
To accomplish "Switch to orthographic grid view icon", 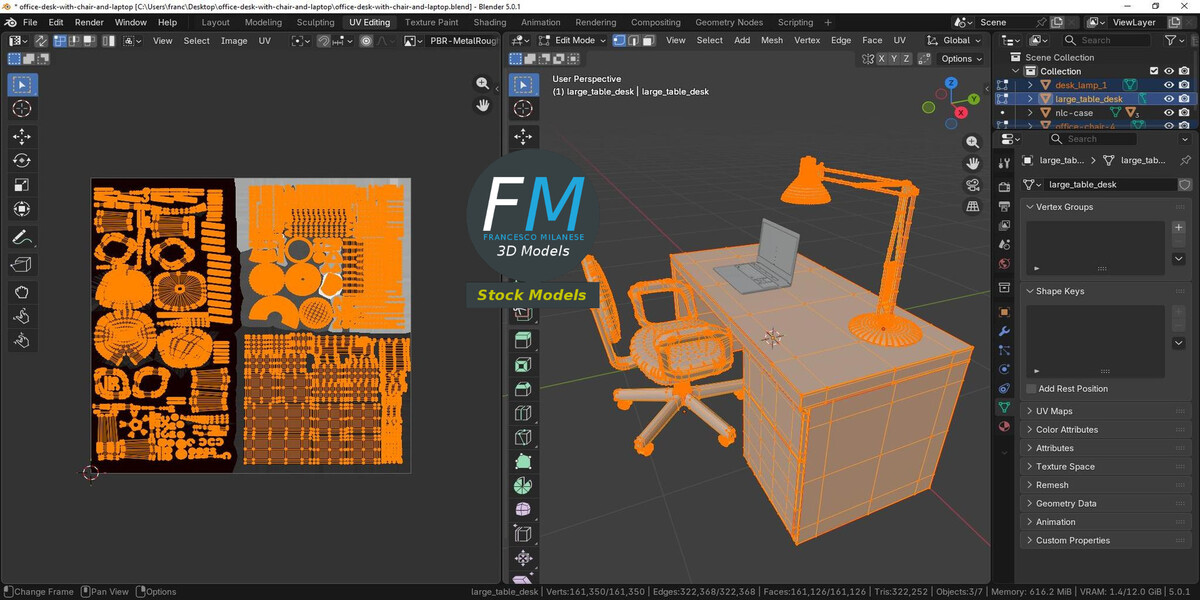I will tap(973, 207).
